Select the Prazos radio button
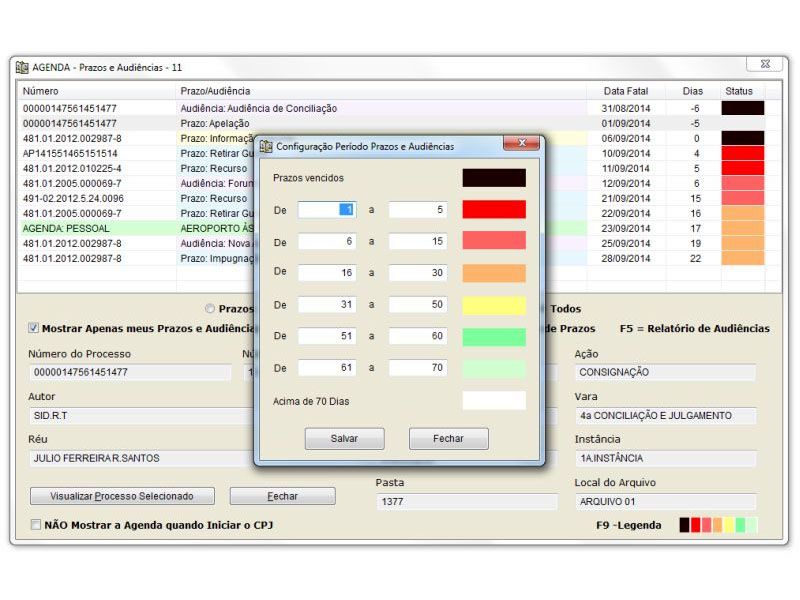Viewport: 800px width, 600px height. (x=210, y=309)
